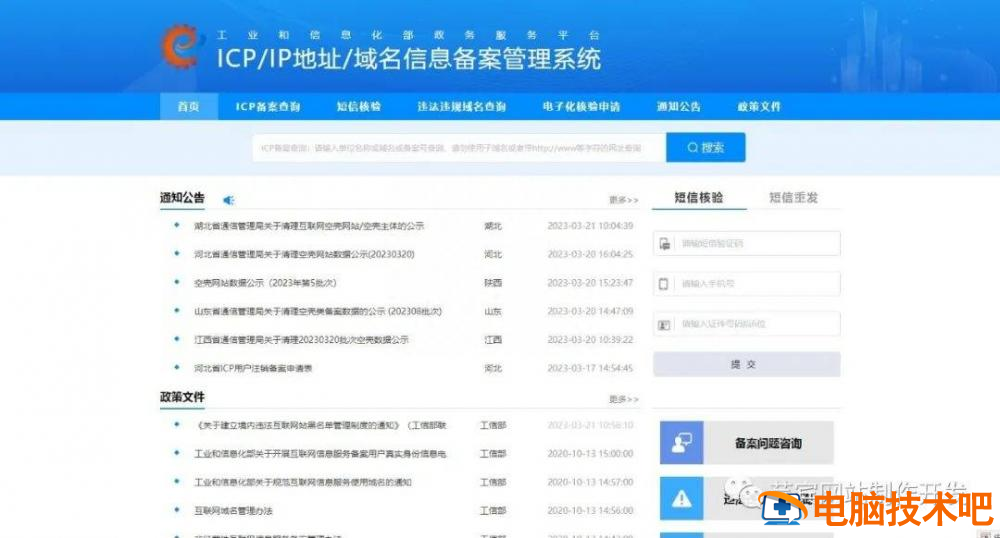This screenshot has height=538, width=1000.
Task: Open 通知公告 in the blue navigation bar
Action: 679,106
